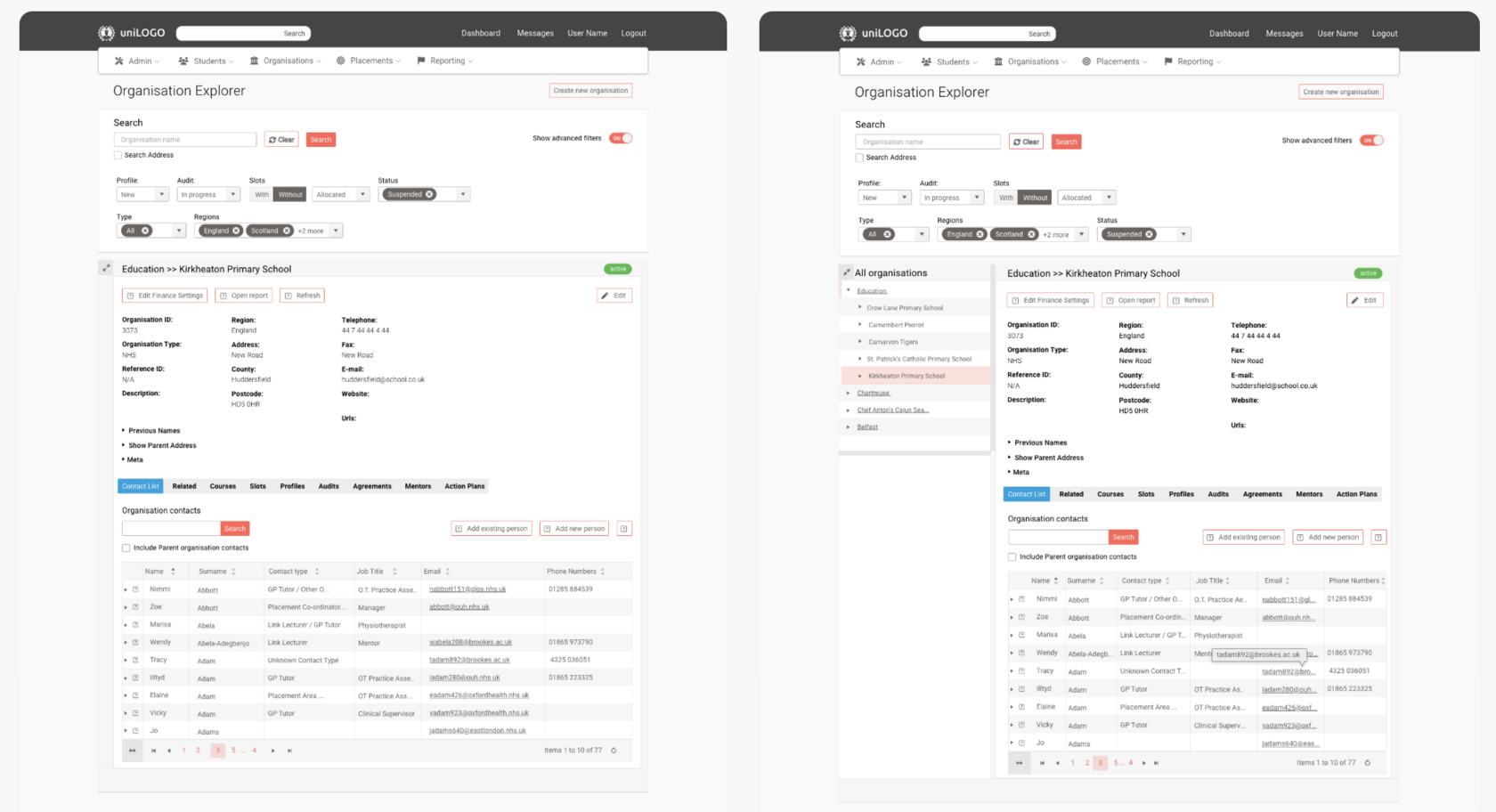Switch to the Agreements tab in left mockup
The width and height of the screenshot is (1496, 812).
point(372,486)
